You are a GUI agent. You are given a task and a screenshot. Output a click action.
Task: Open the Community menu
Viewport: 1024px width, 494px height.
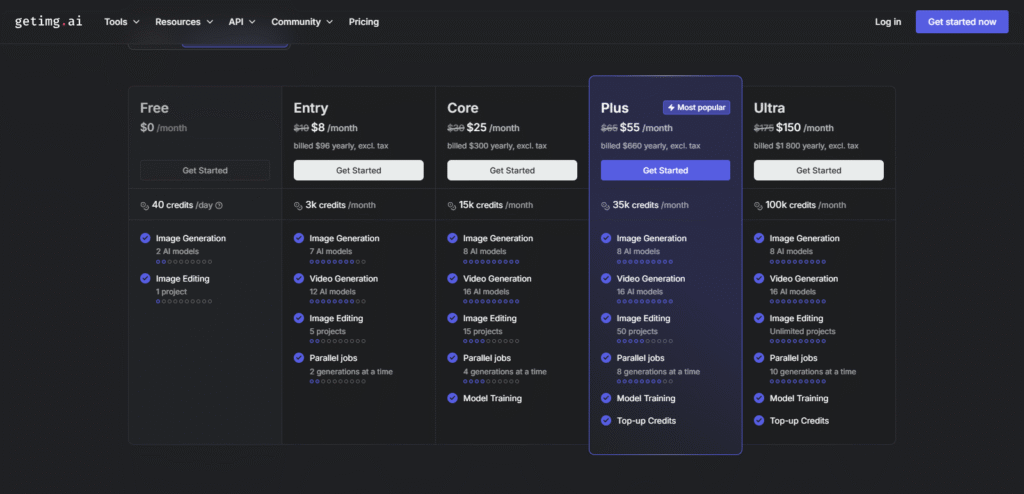302,22
